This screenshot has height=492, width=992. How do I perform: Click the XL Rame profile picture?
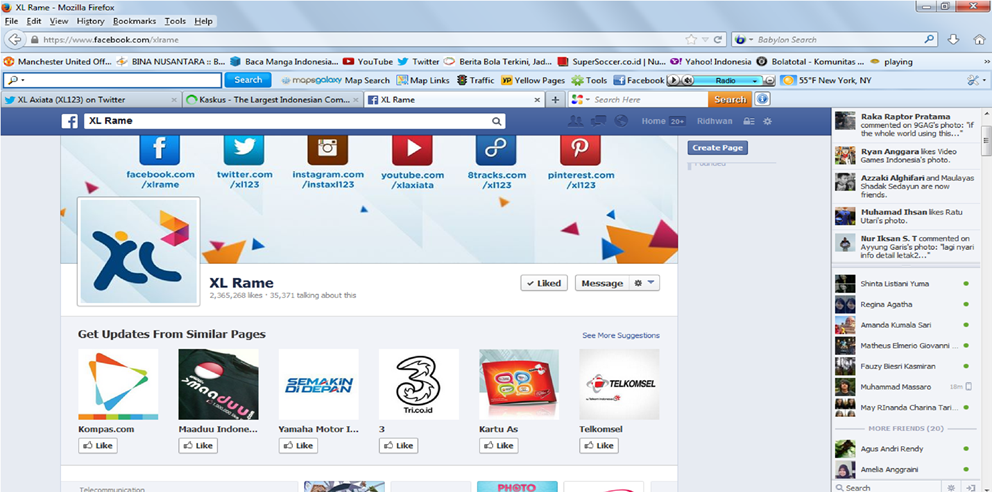139,251
